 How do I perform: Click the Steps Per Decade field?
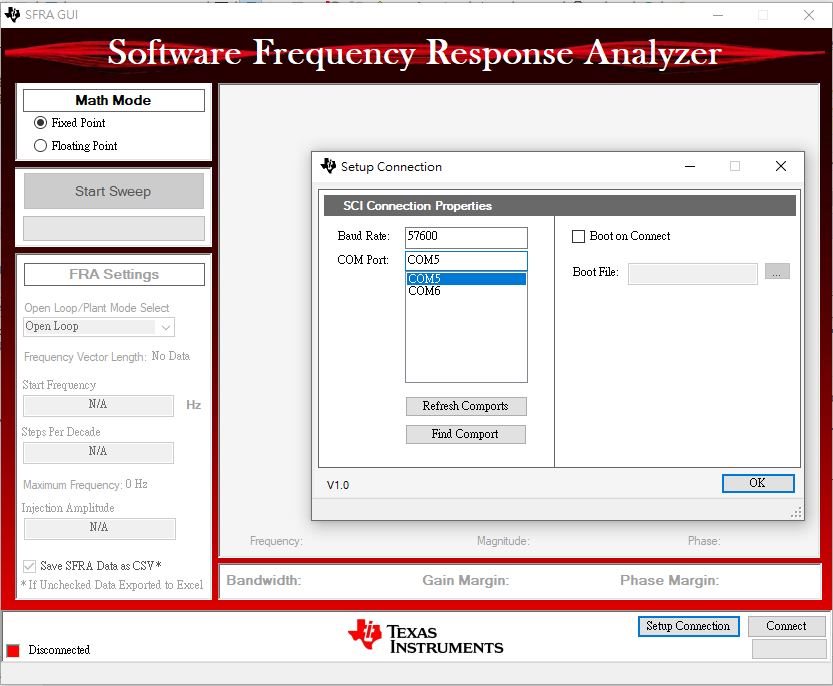pyautogui.click(x=98, y=452)
